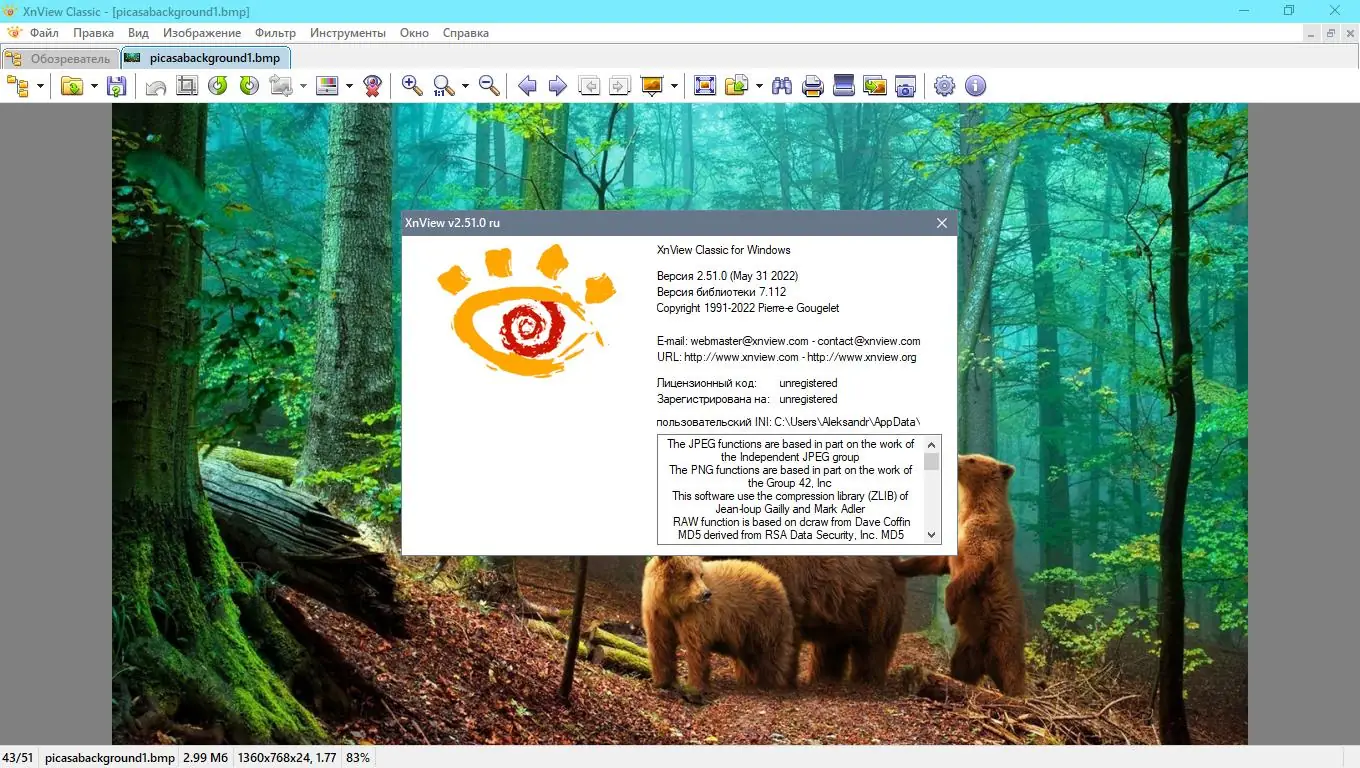Rotate the image clockwise
The image size is (1360, 768).
pyautogui.click(x=248, y=86)
